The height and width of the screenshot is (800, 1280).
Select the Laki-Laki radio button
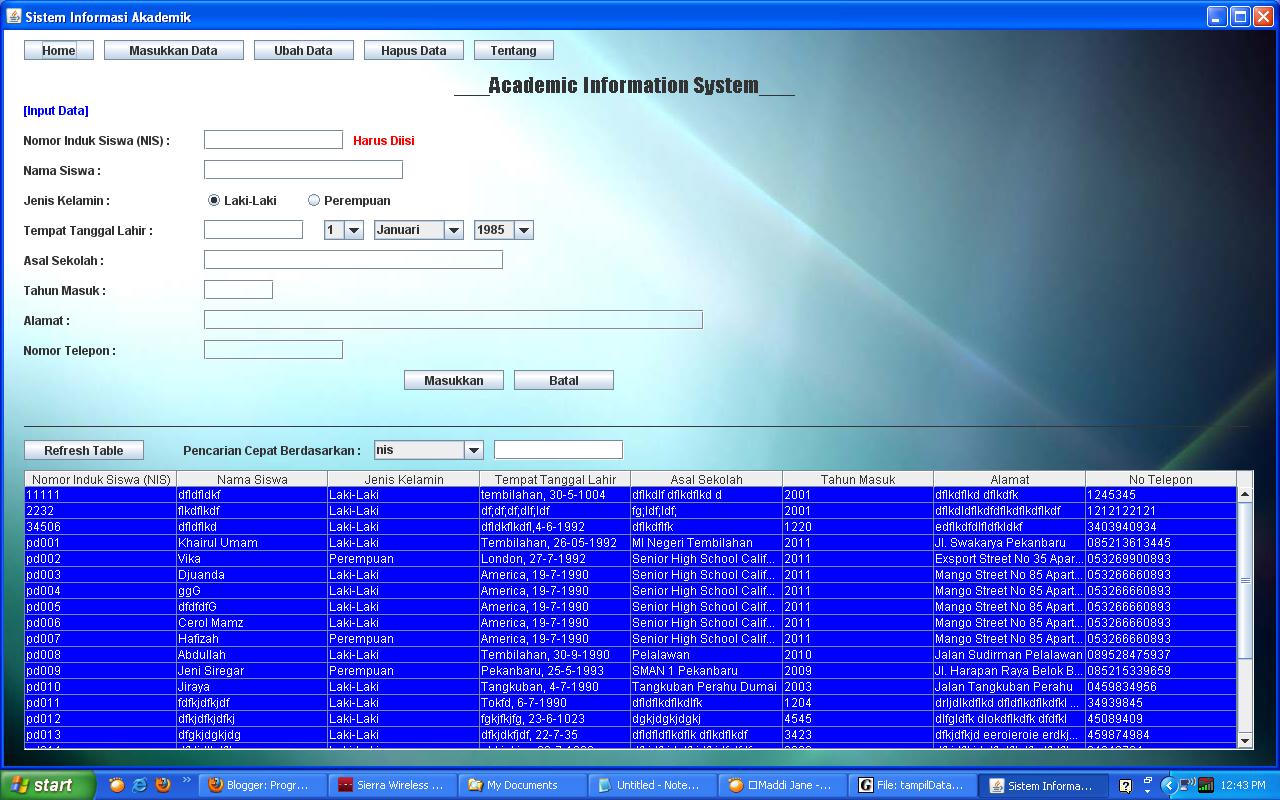[x=213, y=200]
